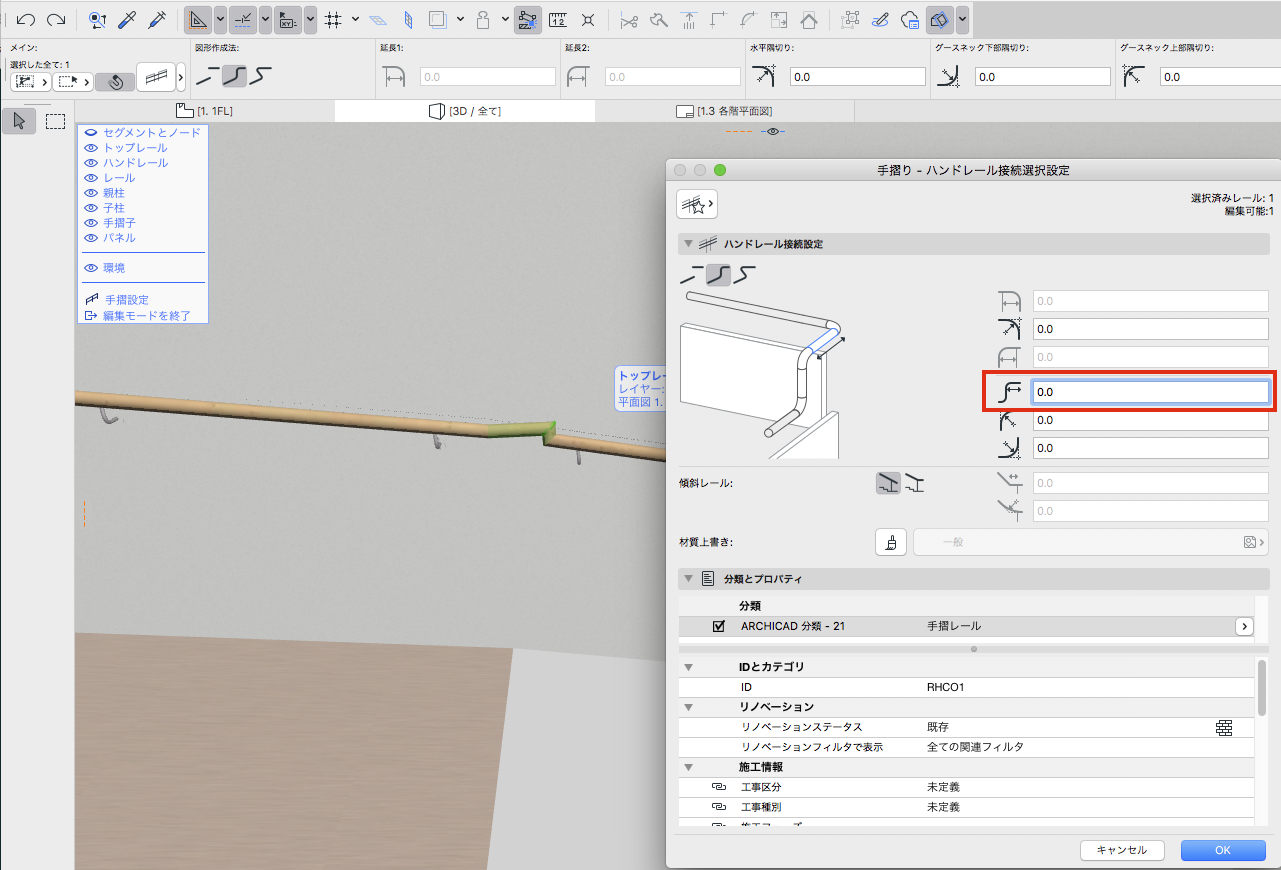This screenshot has height=870, width=1281.
Task: Uncheck ARCHICAD 分類 - 21 checkbox
Action: 718,627
